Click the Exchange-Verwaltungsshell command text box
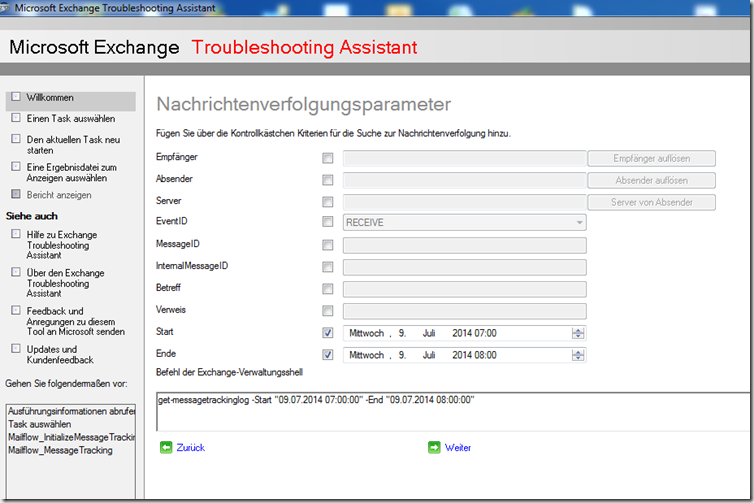 coord(450,410)
